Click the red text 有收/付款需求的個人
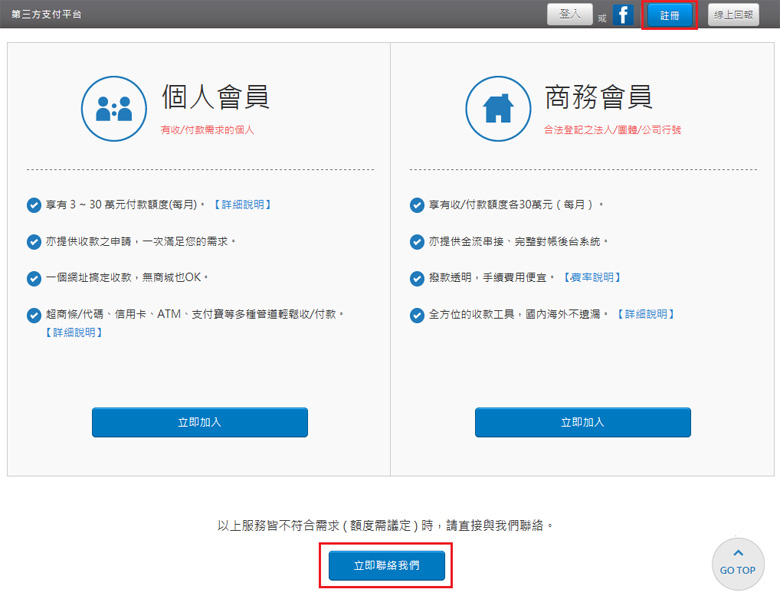780x599 pixels. pos(207,130)
